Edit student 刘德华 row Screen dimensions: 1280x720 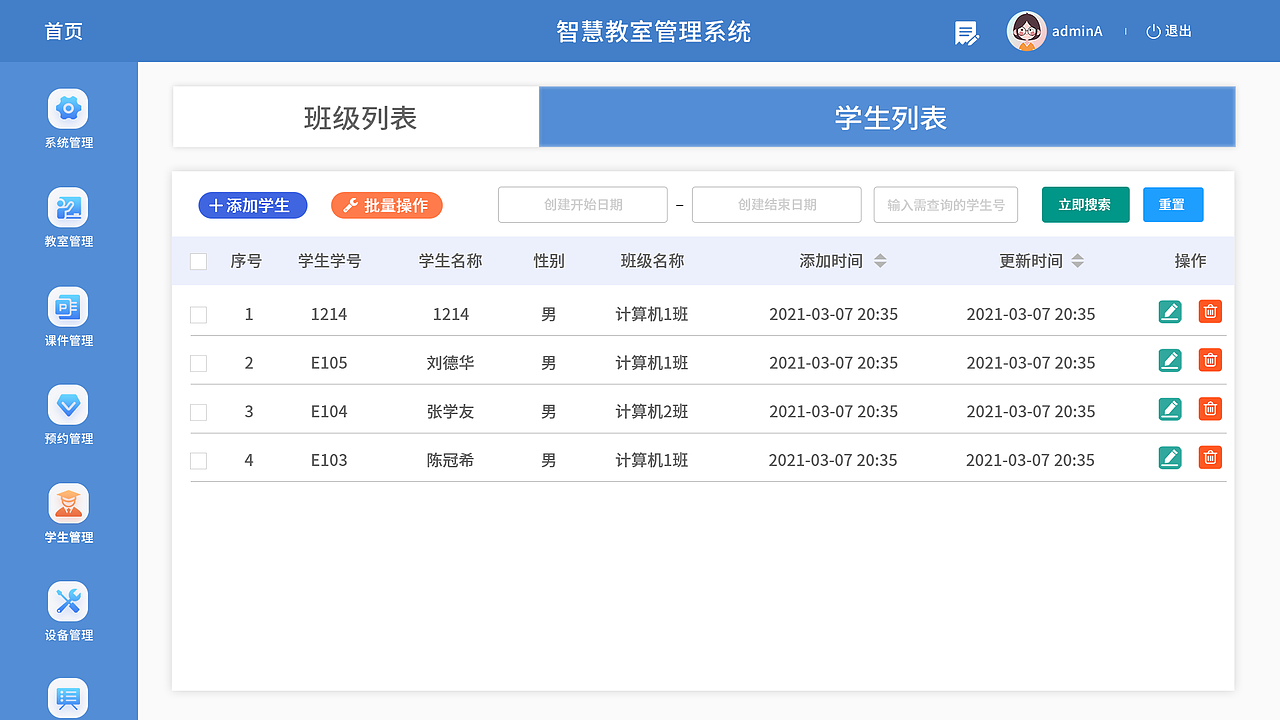(x=1170, y=360)
